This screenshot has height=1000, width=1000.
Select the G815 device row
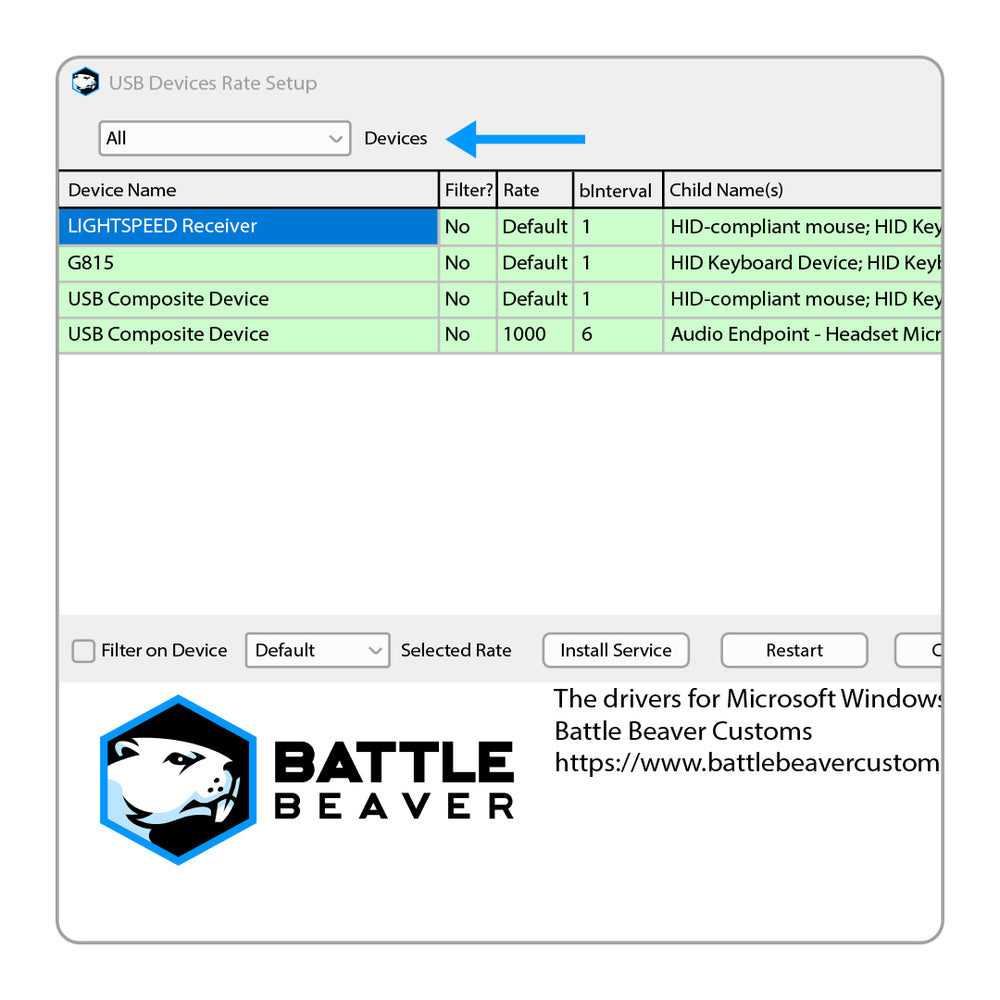[x=248, y=263]
